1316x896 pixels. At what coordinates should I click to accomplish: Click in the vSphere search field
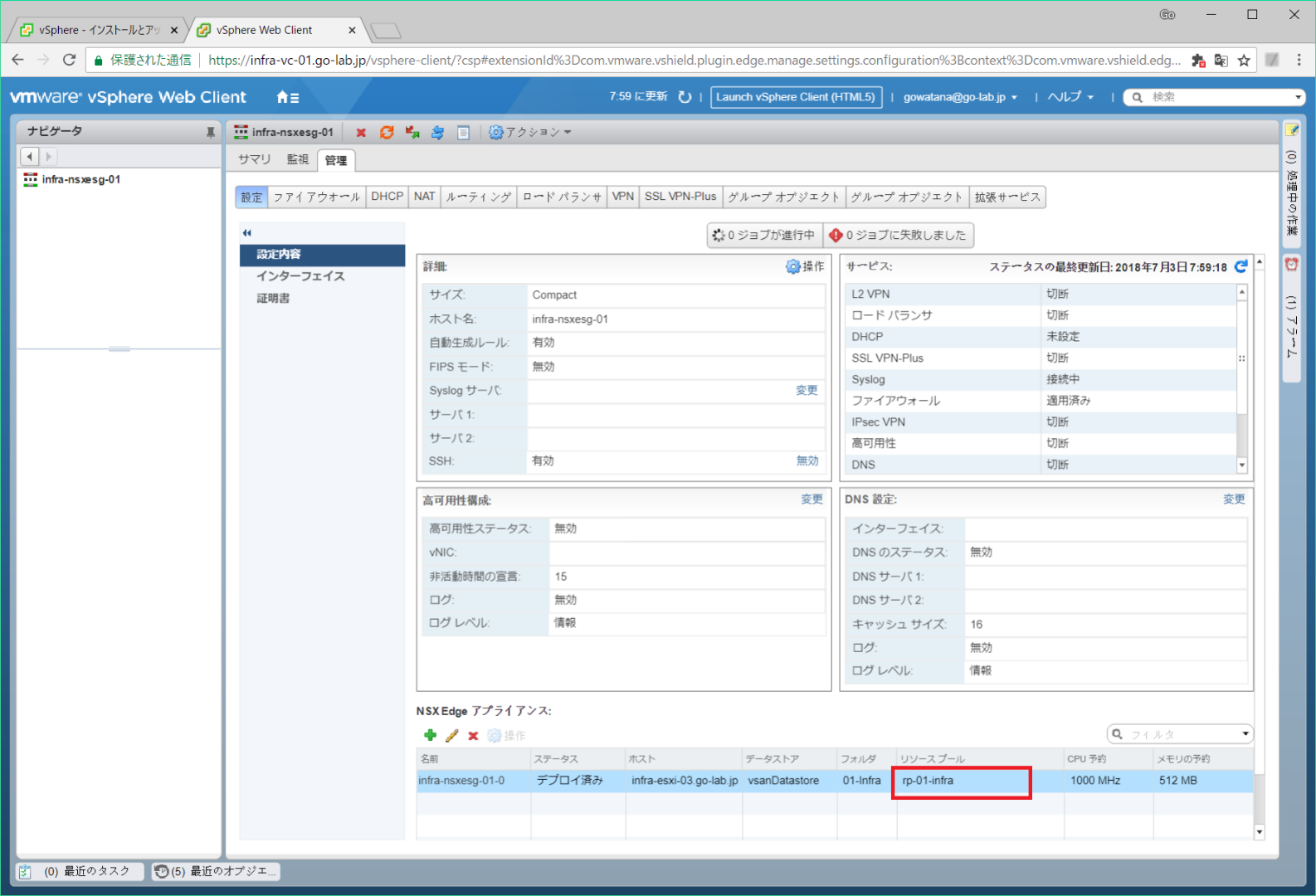[1219, 97]
